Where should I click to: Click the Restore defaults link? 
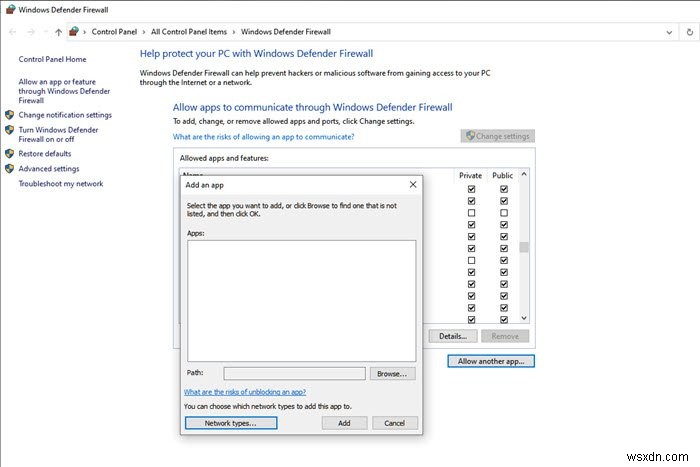click(x=45, y=154)
